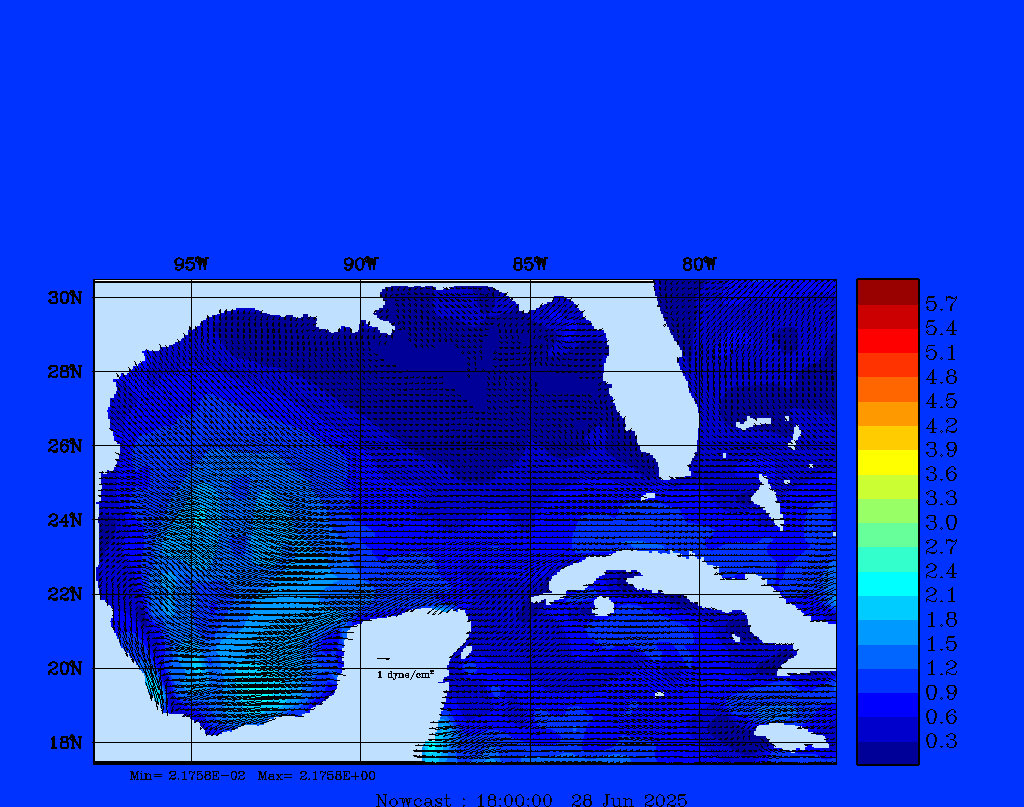
Task: Click the 24N latitude axis label
Action: coord(64,520)
